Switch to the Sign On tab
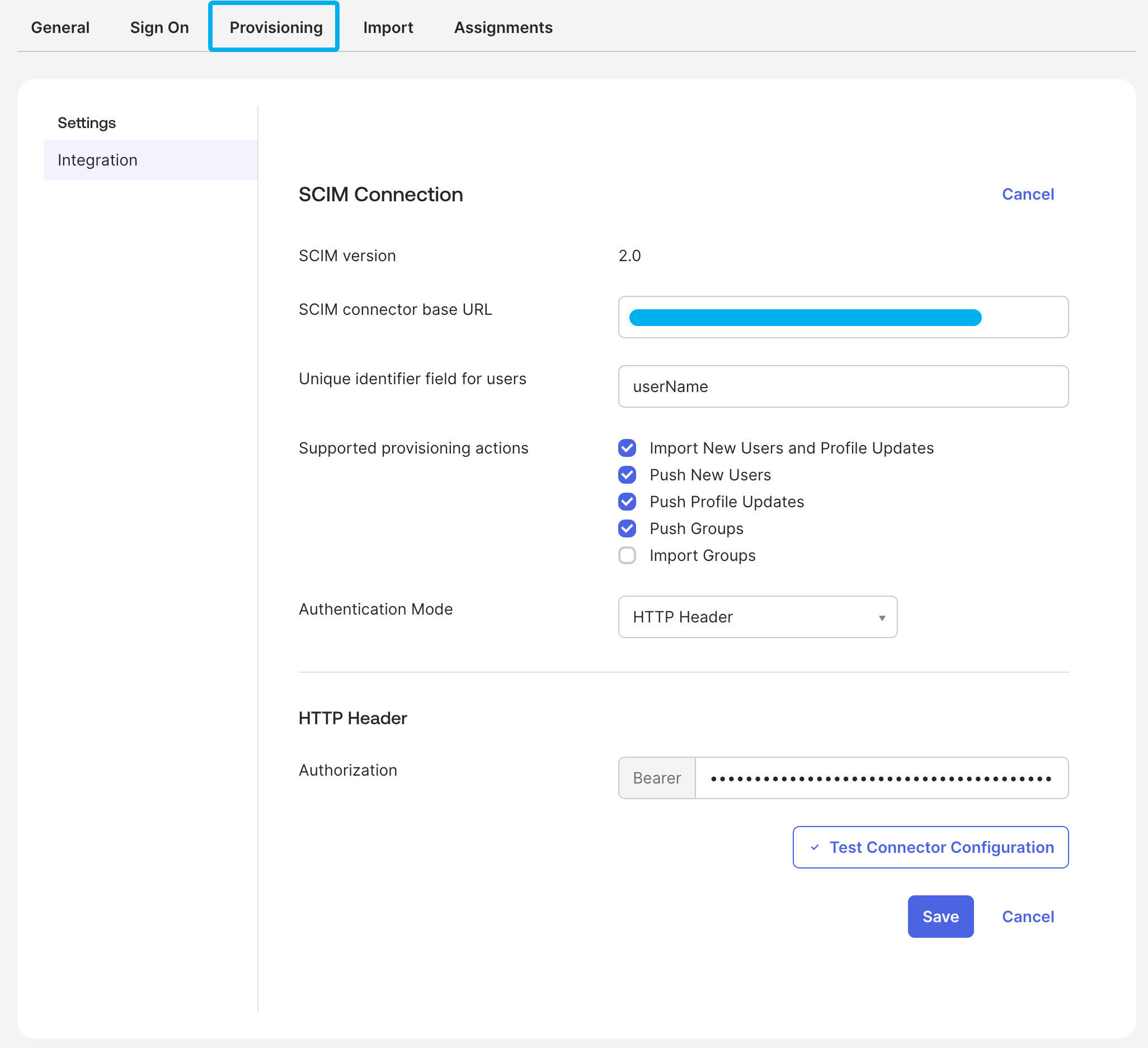 coord(159,27)
